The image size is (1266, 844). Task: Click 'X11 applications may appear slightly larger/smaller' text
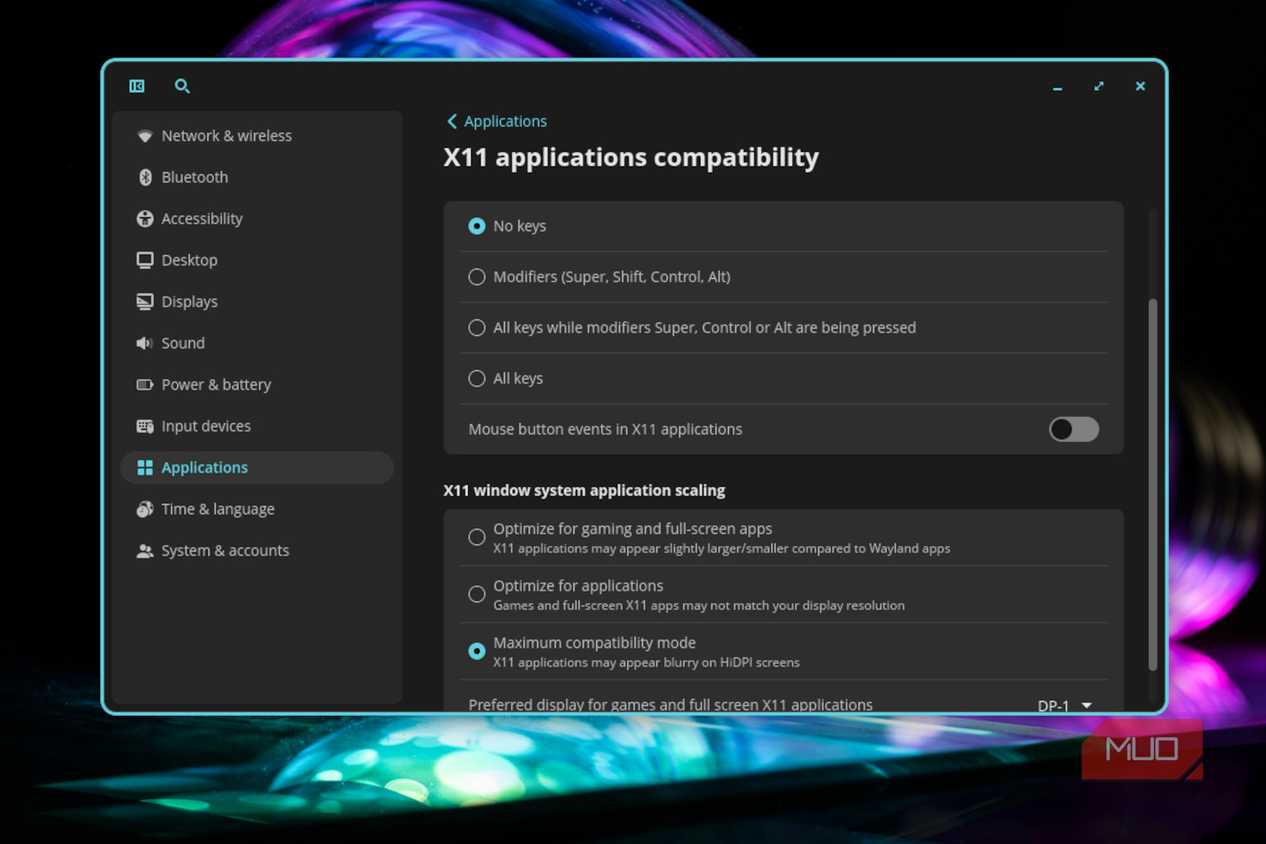[721, 548]
